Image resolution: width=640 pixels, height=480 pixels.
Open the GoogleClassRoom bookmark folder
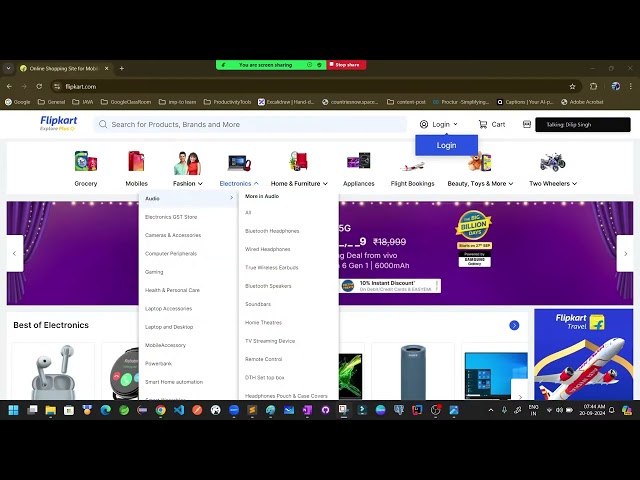pyautogui.click(x=126, y=102)
